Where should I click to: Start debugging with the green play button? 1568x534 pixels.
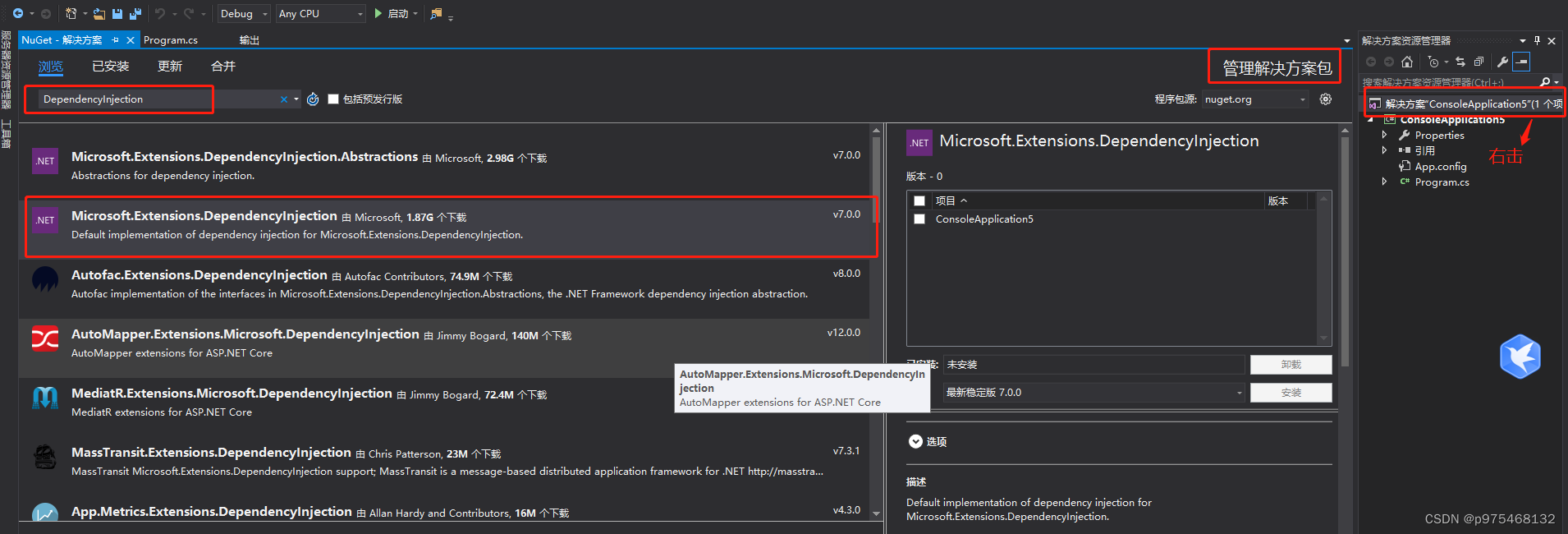[x=378, y=13]
